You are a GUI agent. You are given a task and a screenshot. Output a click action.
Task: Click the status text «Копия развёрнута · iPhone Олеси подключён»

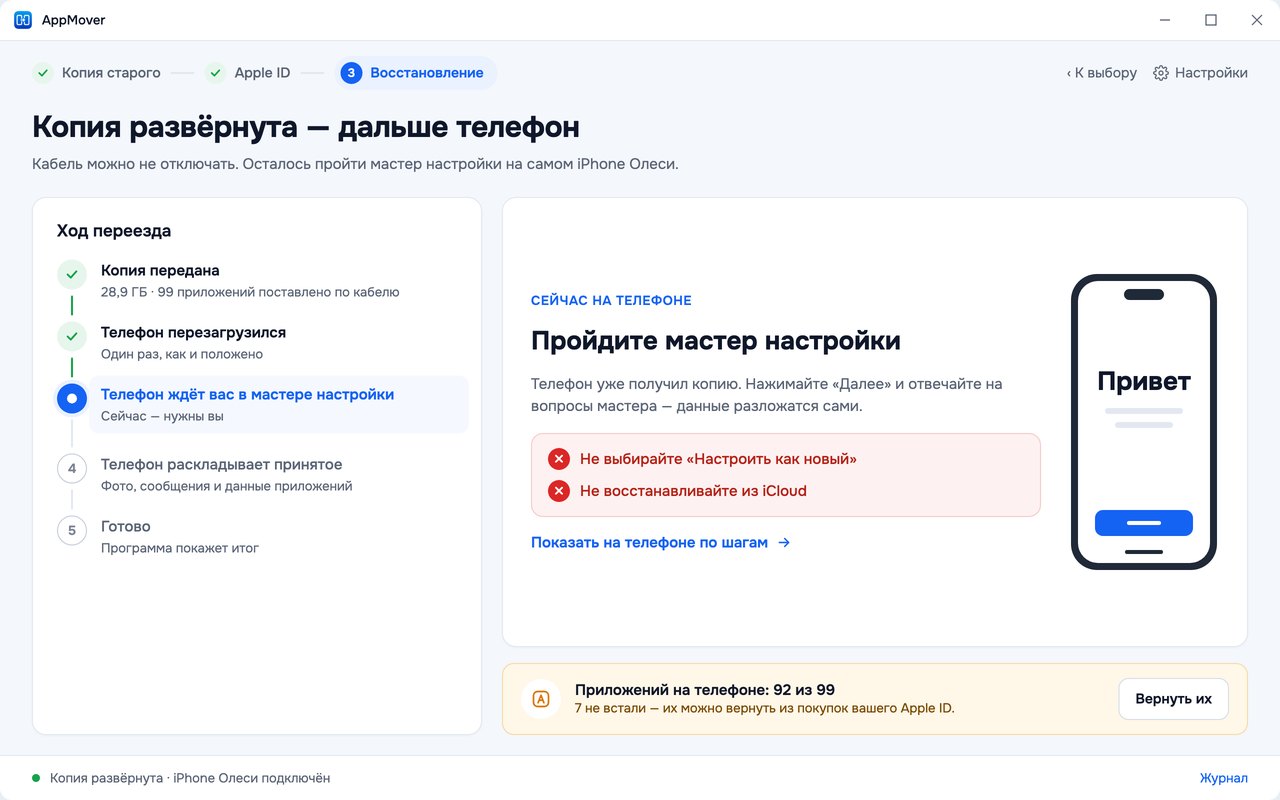(x=190, y=778)
